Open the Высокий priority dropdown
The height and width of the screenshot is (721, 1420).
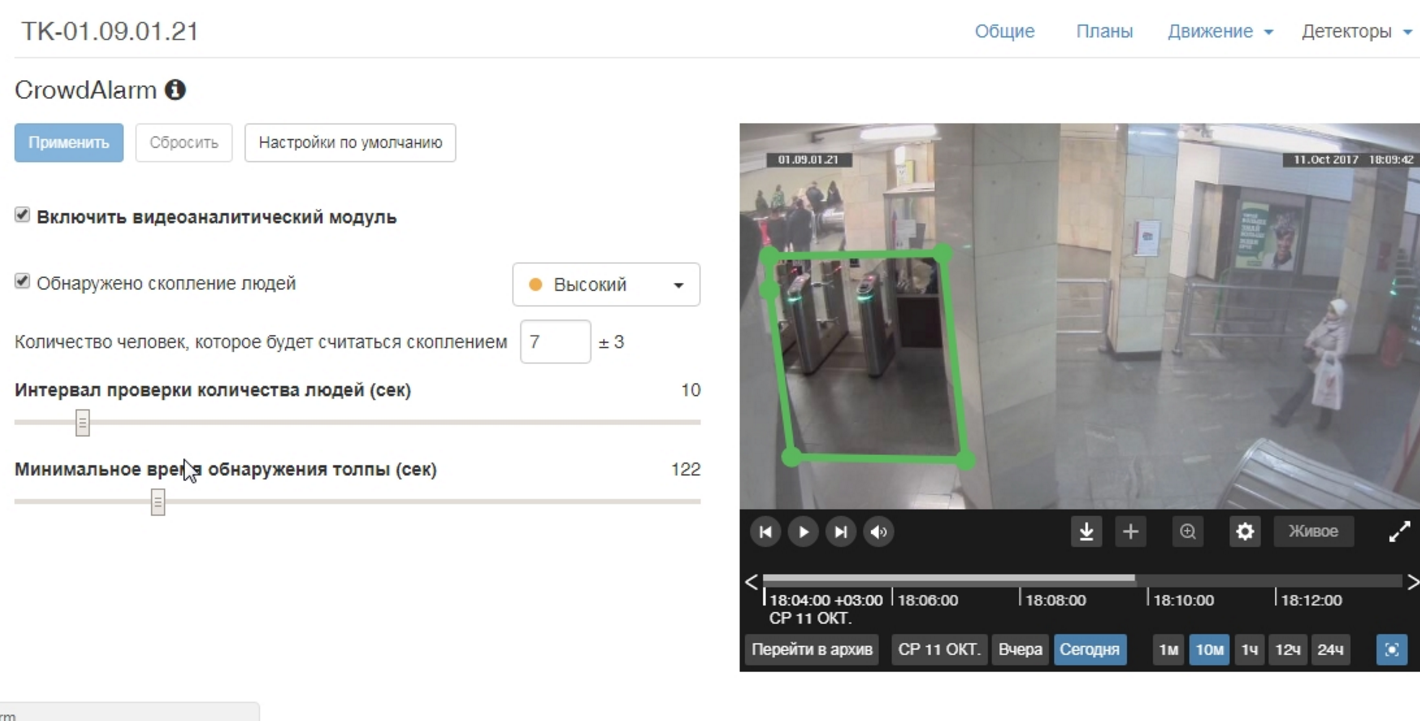[606, 285]
